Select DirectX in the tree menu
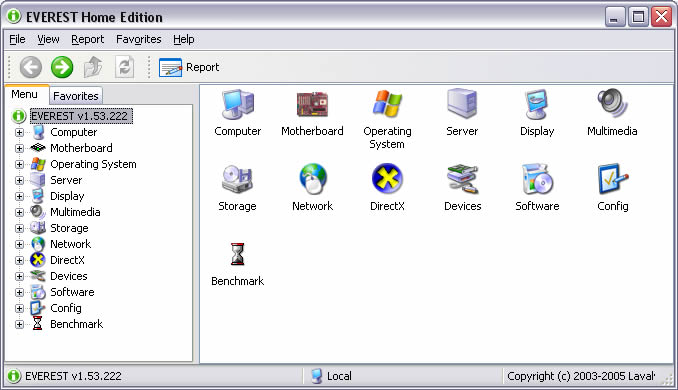The height and width of the screenshot is (390, 678). 67,260
